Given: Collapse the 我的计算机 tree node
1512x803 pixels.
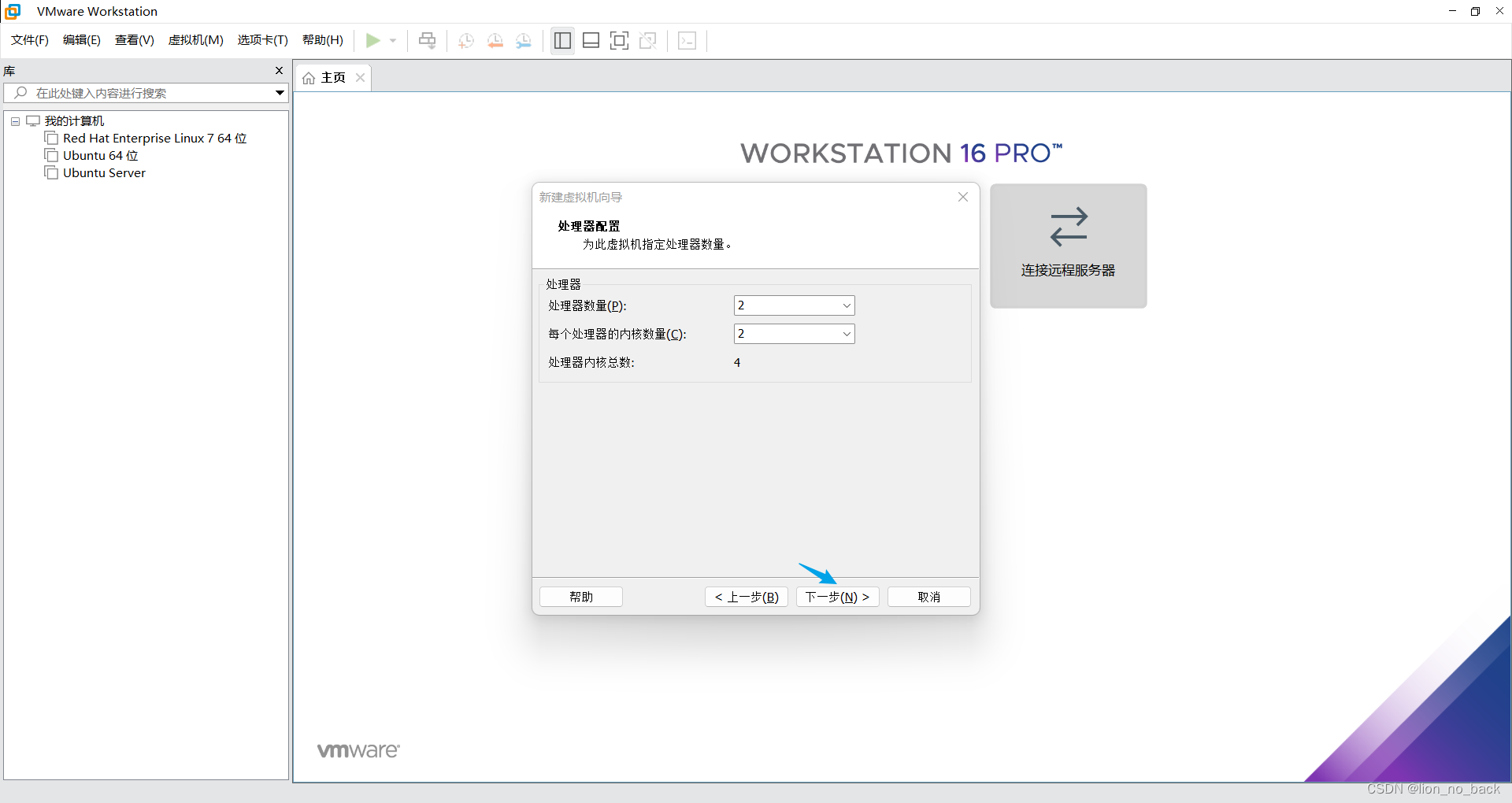Looking at the screenshot, I should tap(15, 121).
